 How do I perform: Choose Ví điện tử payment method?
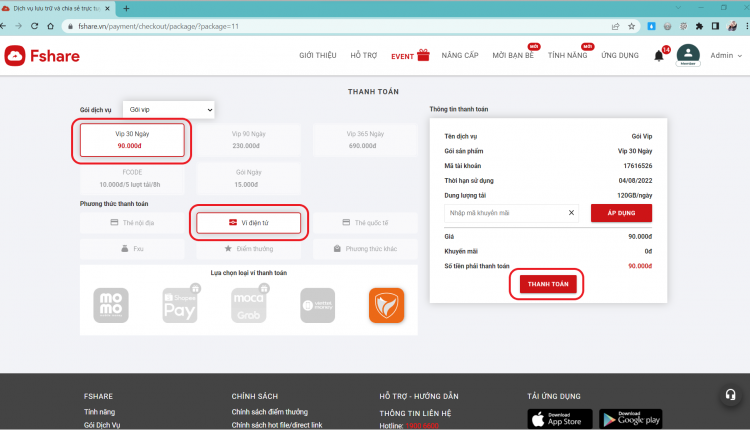point(248,222)
